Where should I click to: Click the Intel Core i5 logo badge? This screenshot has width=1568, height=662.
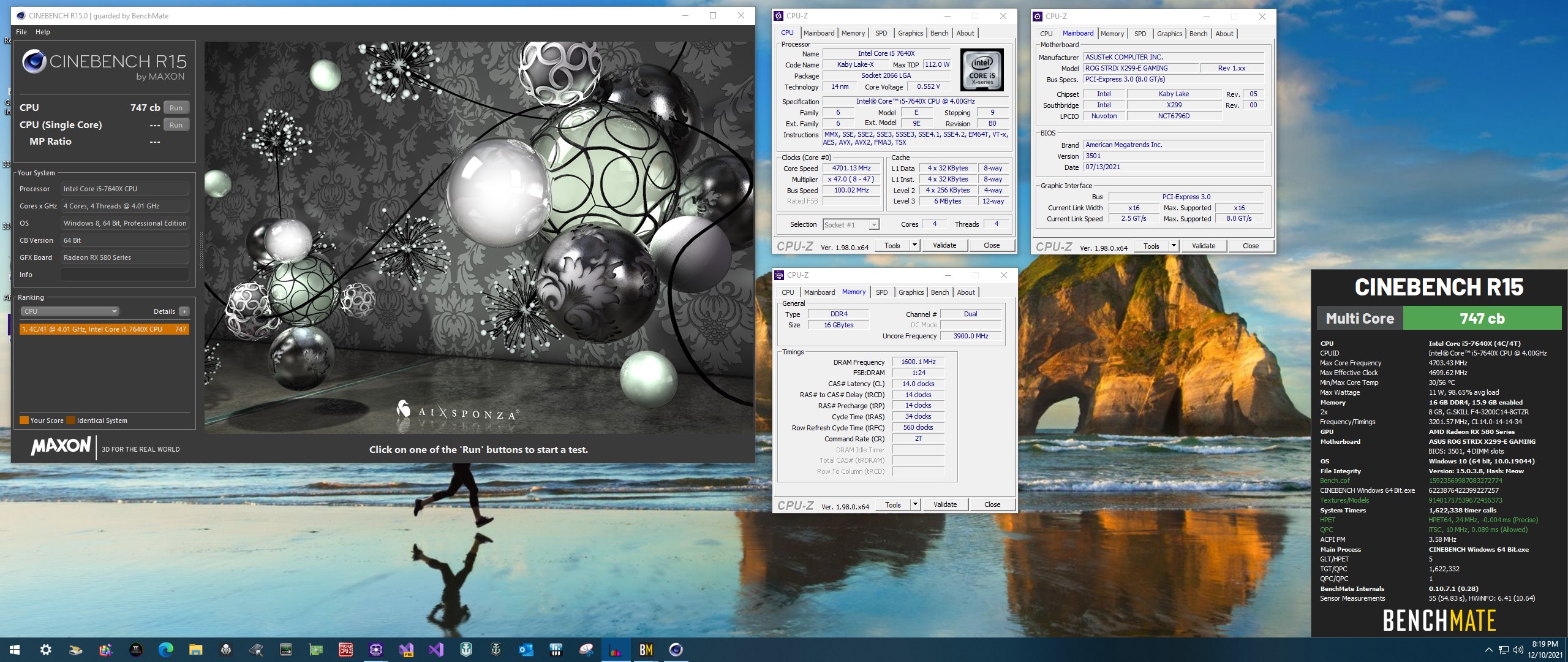982,70
